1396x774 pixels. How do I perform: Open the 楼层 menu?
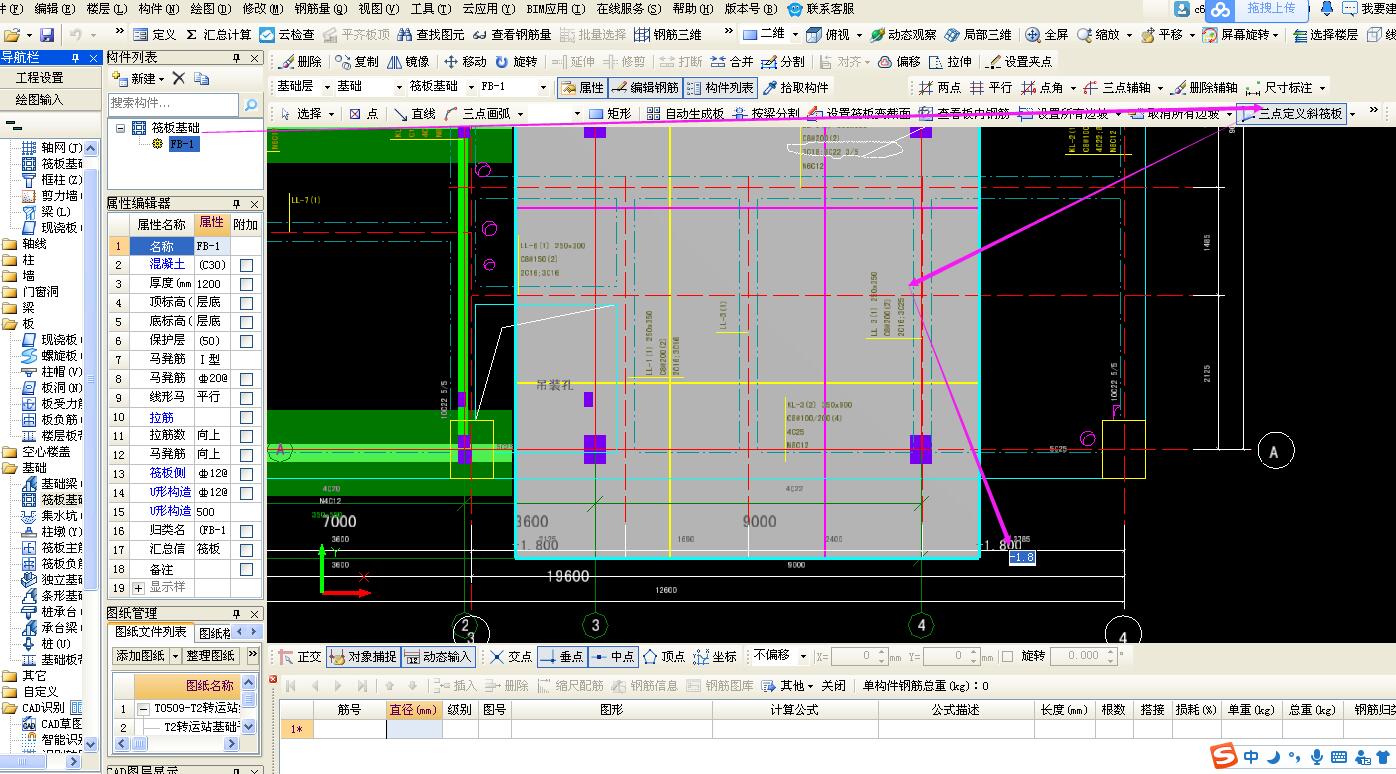click(107, 8)
